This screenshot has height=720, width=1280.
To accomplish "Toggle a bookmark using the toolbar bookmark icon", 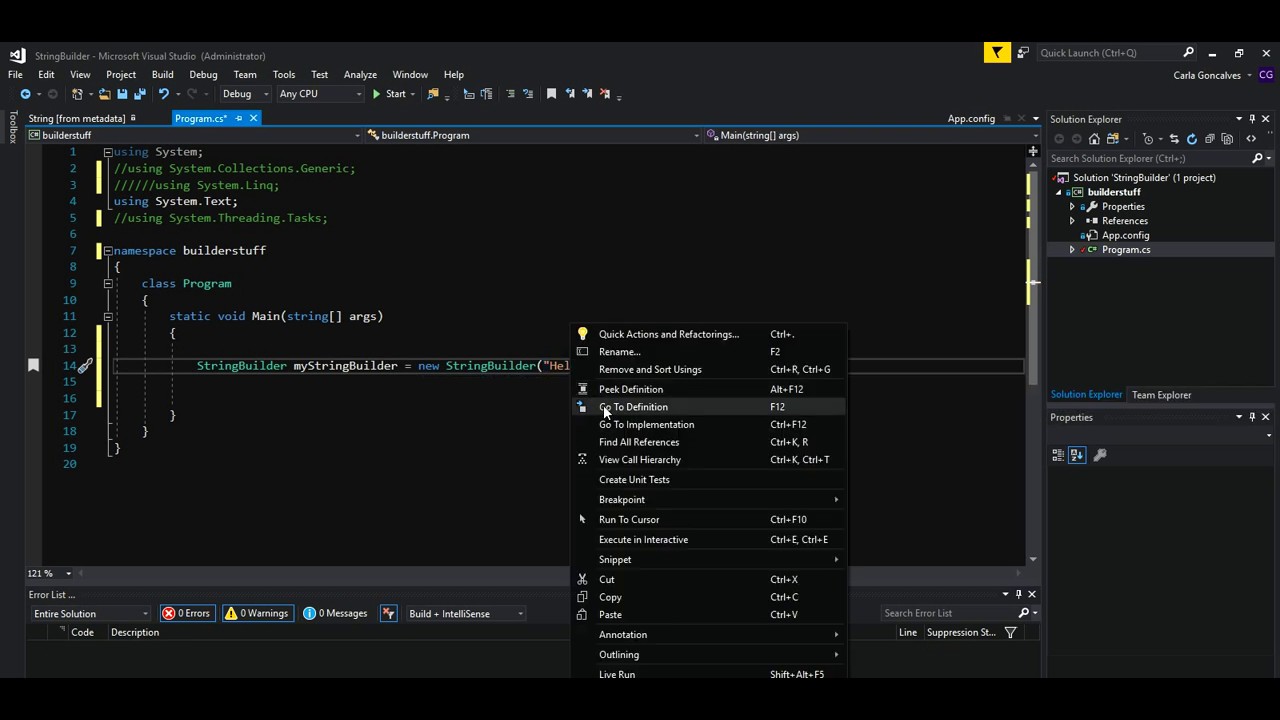I will [551, 94].
